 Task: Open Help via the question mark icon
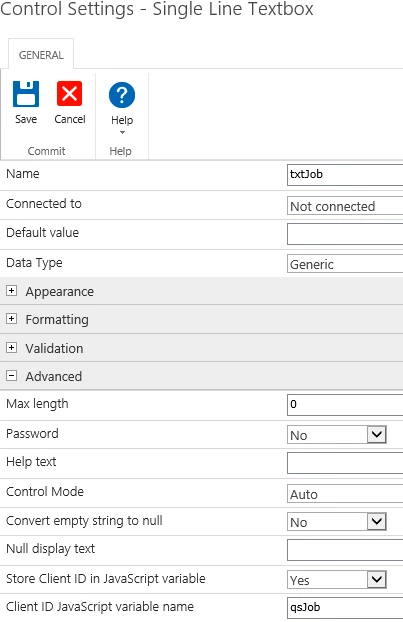[x=122, y=95]
